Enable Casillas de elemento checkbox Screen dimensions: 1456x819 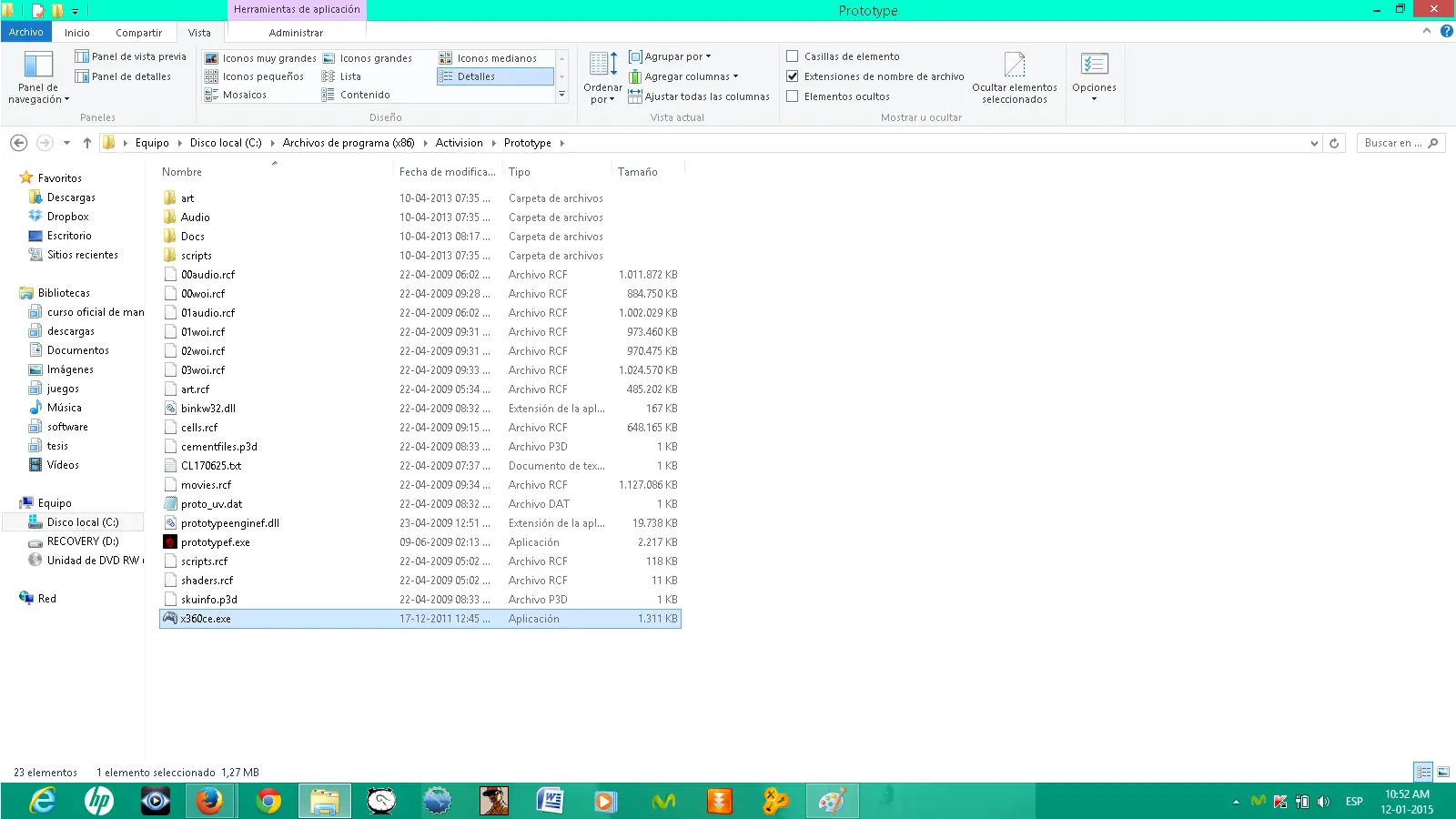[x=793, y=56]
